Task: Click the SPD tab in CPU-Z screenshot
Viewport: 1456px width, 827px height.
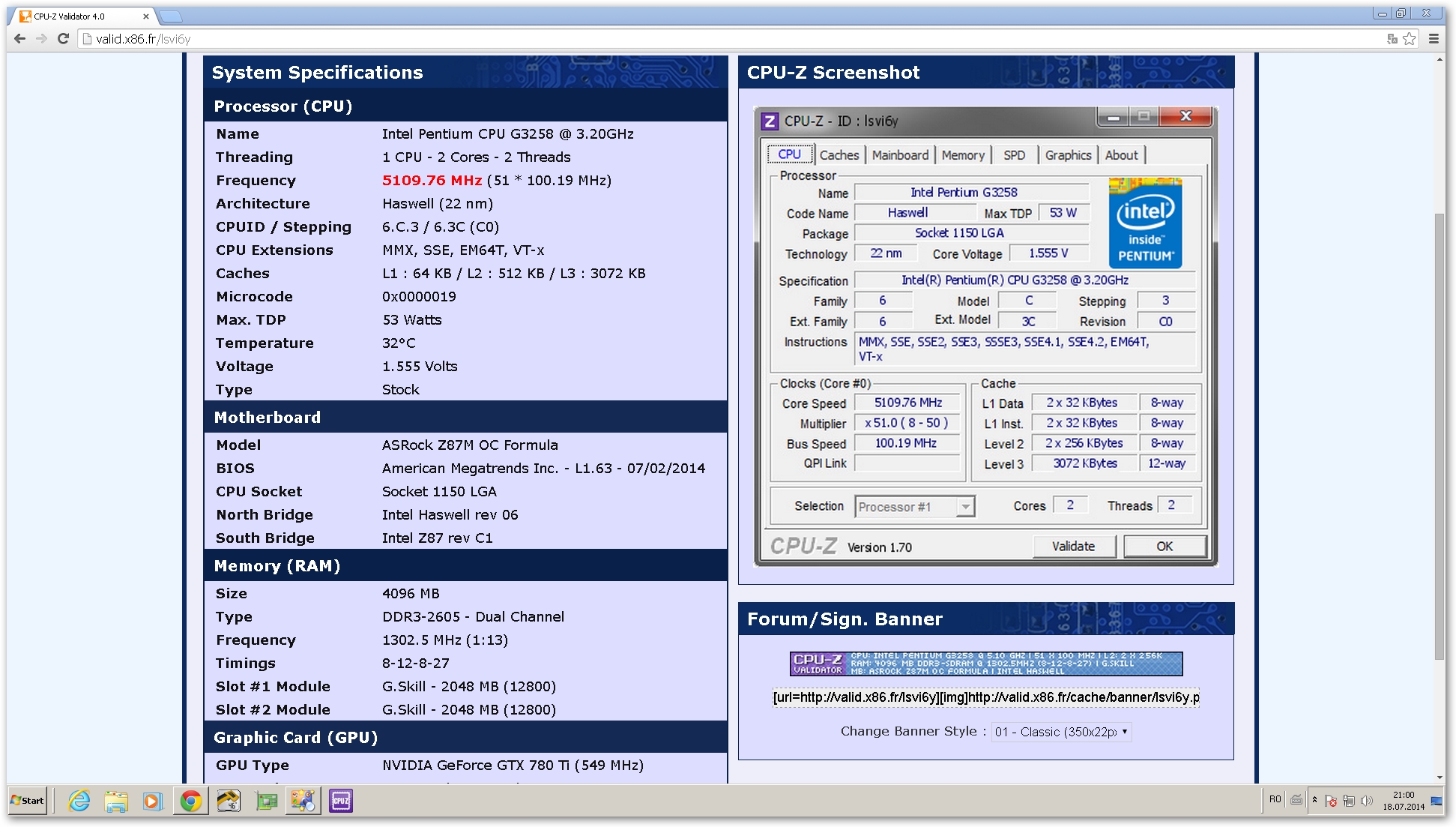Action: click(1015, 155)
